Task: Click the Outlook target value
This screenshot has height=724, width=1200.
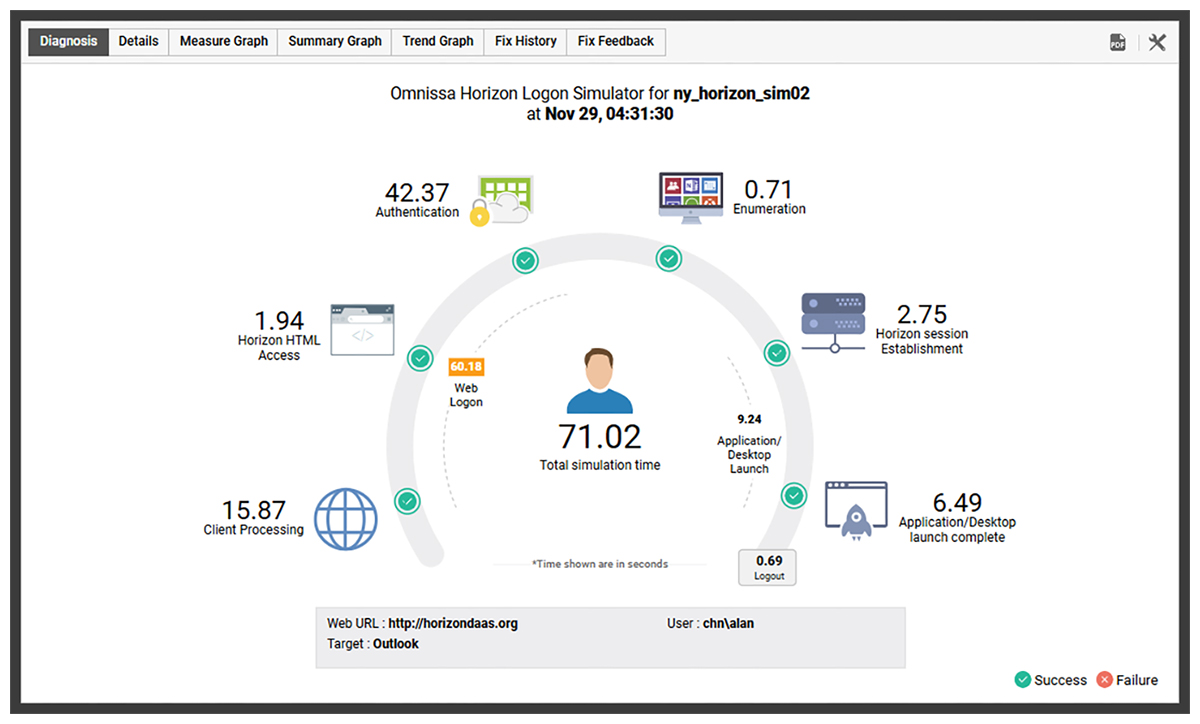Action: coord(396,645)
